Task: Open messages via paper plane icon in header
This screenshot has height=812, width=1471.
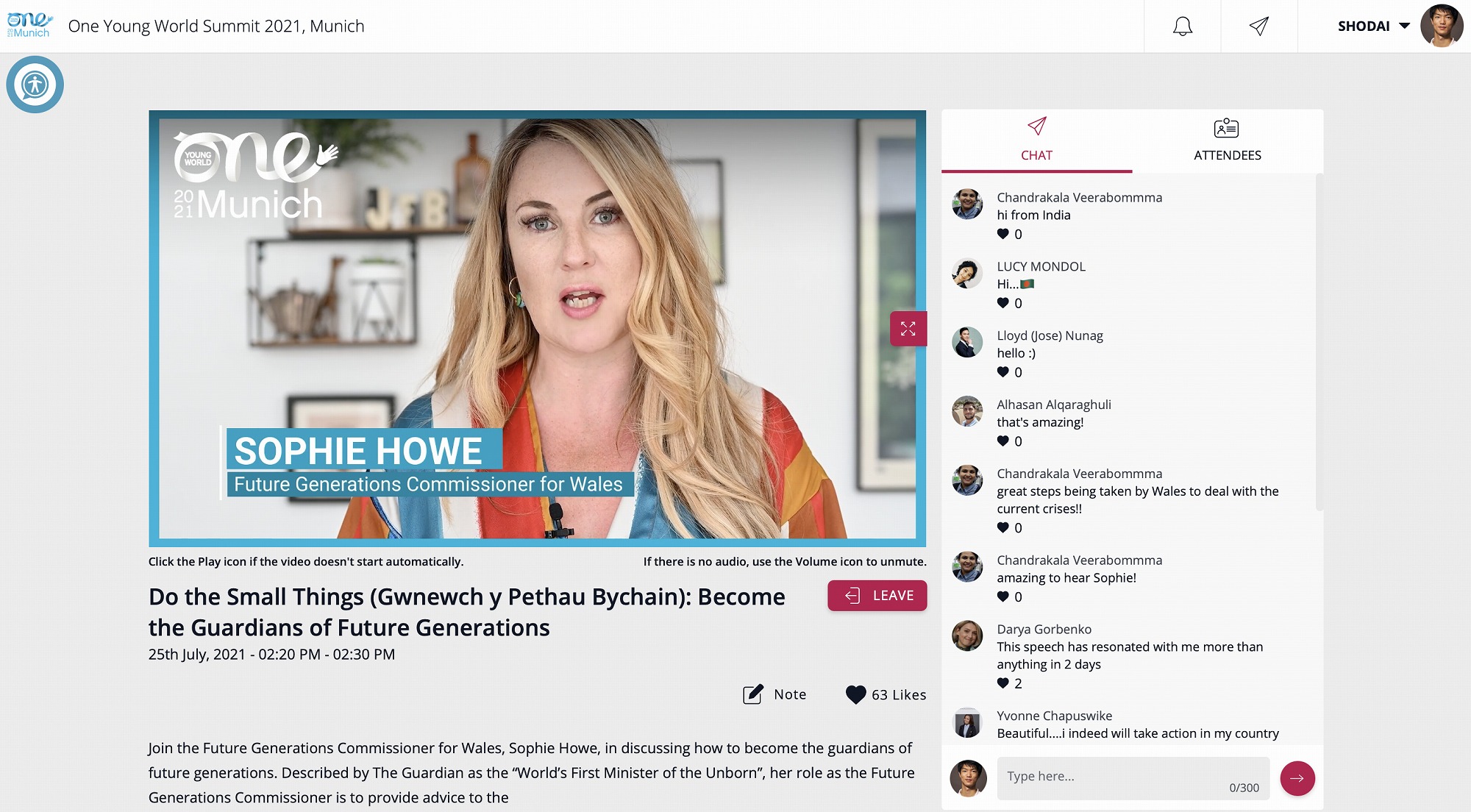Action: coord(1258,26)
